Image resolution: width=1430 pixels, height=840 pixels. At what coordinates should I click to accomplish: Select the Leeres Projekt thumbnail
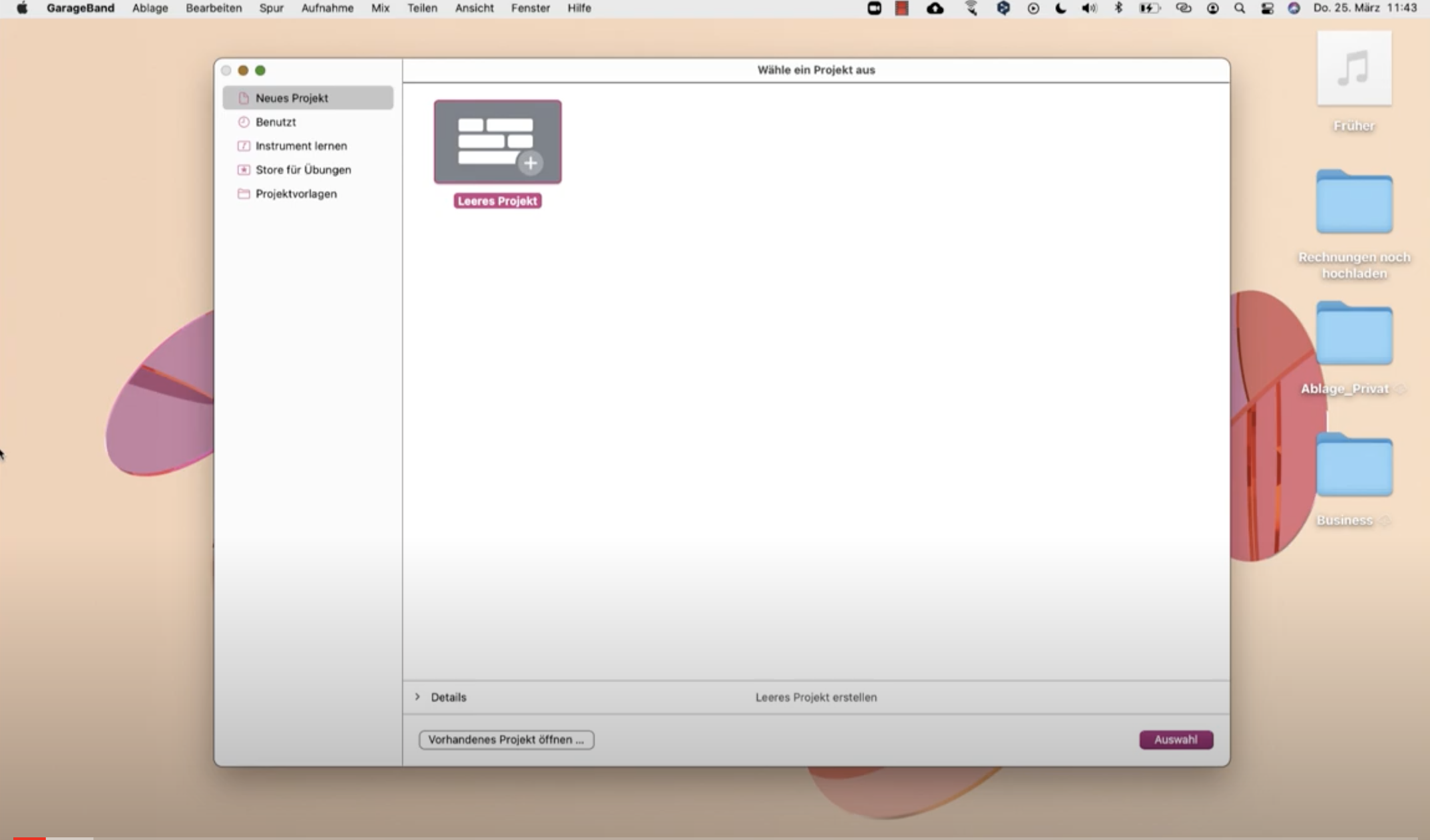click(x=497, y=142)
